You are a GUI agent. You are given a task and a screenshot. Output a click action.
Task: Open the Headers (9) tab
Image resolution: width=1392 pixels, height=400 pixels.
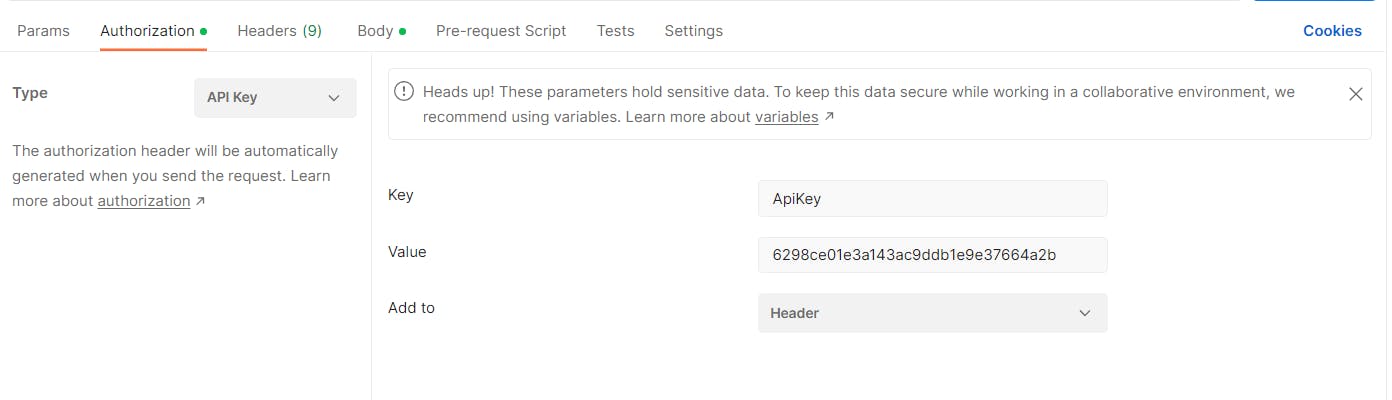(x=279, y=31)
